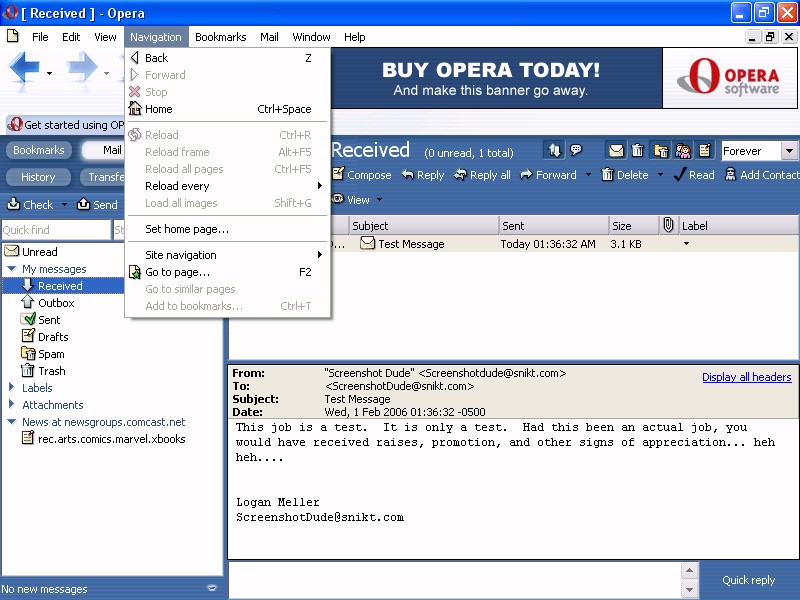This screenshot has height=600, width=800.
Task: Click the Display all headers link
Action: [746, 377]
